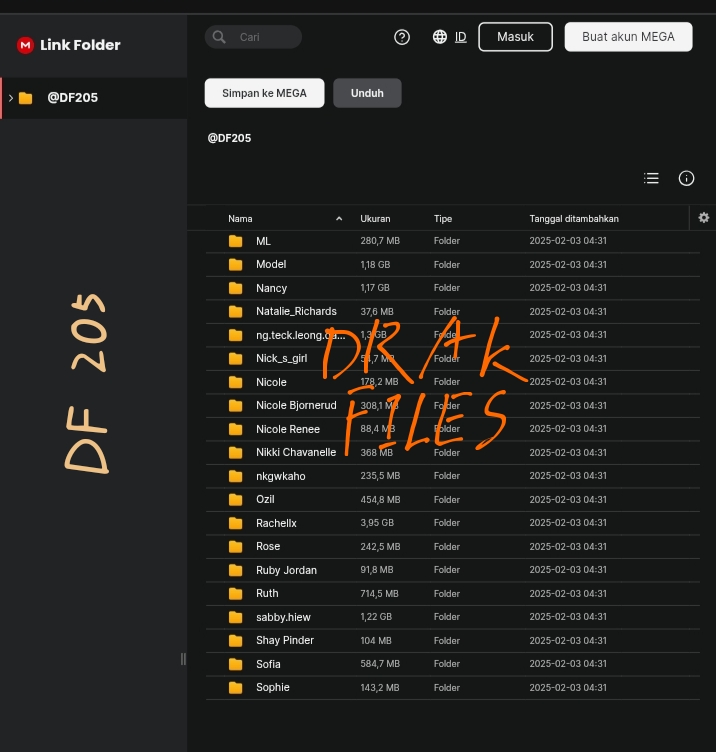The width and height of the screenshot is (716, 752).
Task: Select the Nikki Chavanelle folder name
Action: click(296, 453)
